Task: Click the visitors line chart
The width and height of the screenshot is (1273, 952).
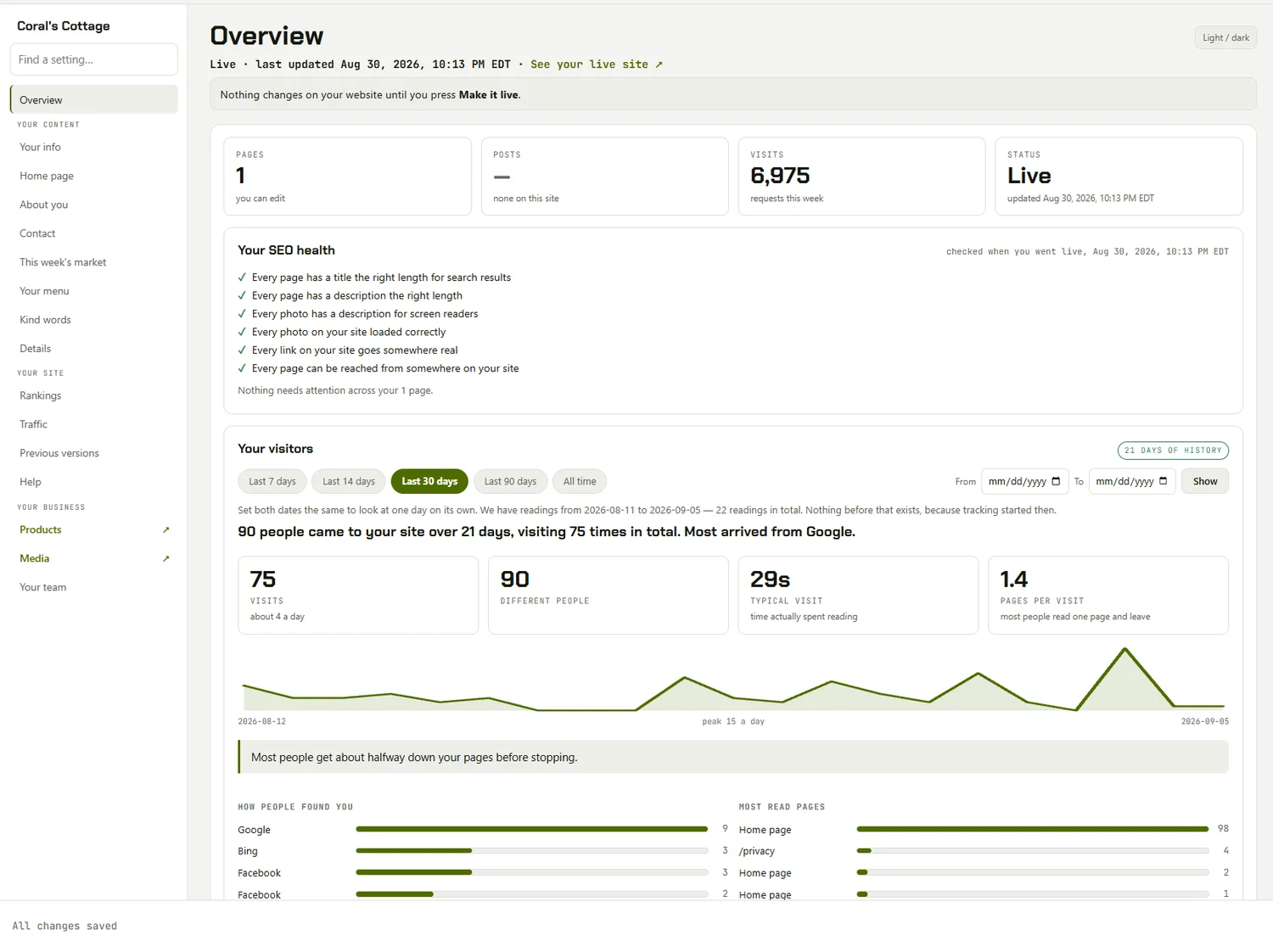Action: (x=733, y=679)
